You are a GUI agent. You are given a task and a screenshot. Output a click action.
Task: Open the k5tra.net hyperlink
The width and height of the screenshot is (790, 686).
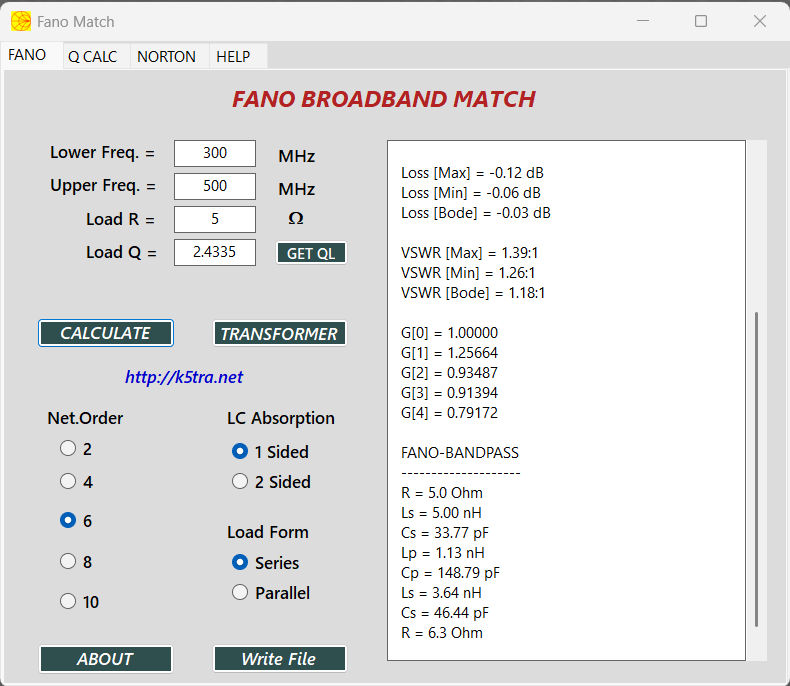pos(184,377)
